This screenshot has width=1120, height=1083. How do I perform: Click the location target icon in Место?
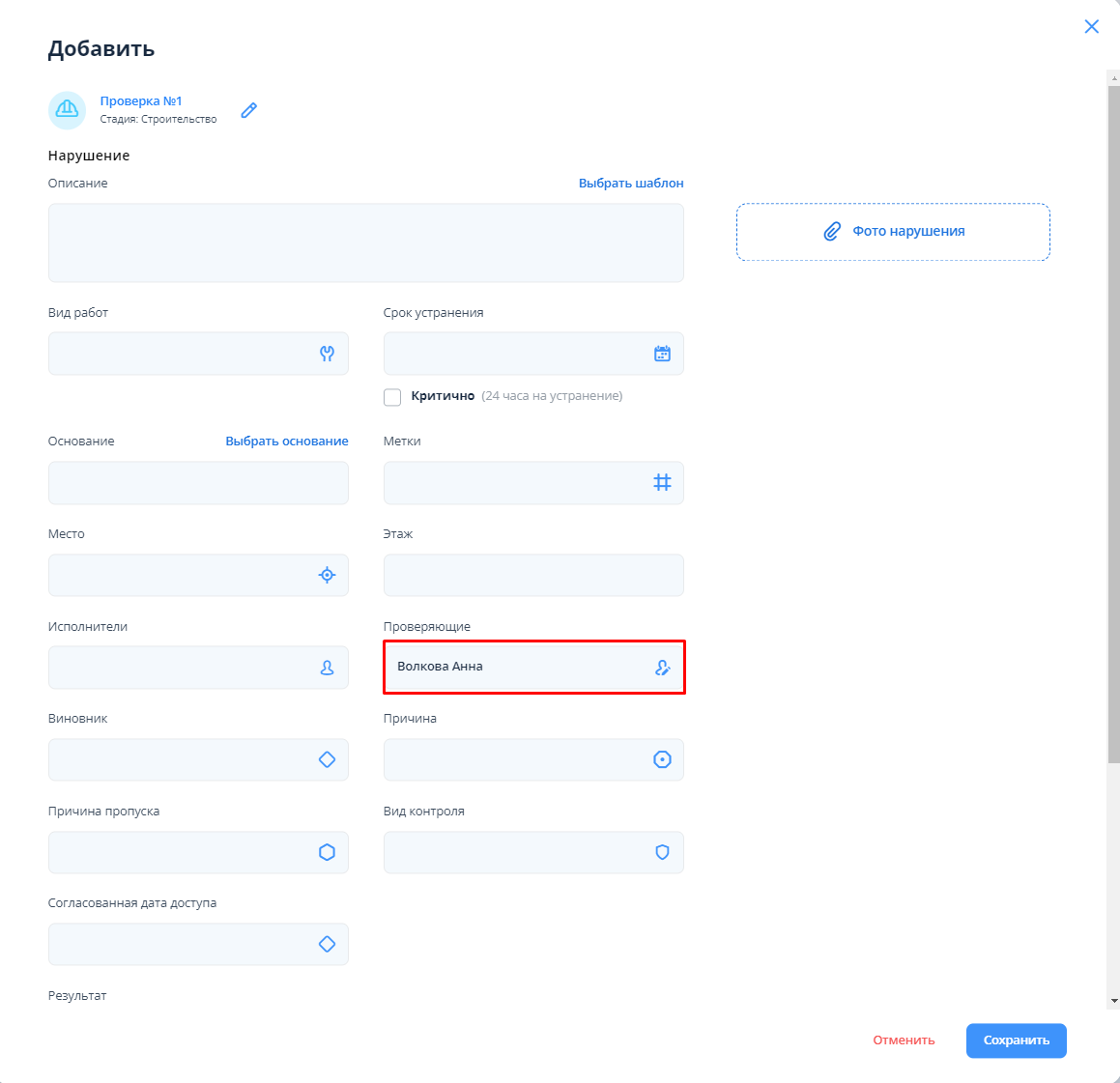[x=327, y=575]
